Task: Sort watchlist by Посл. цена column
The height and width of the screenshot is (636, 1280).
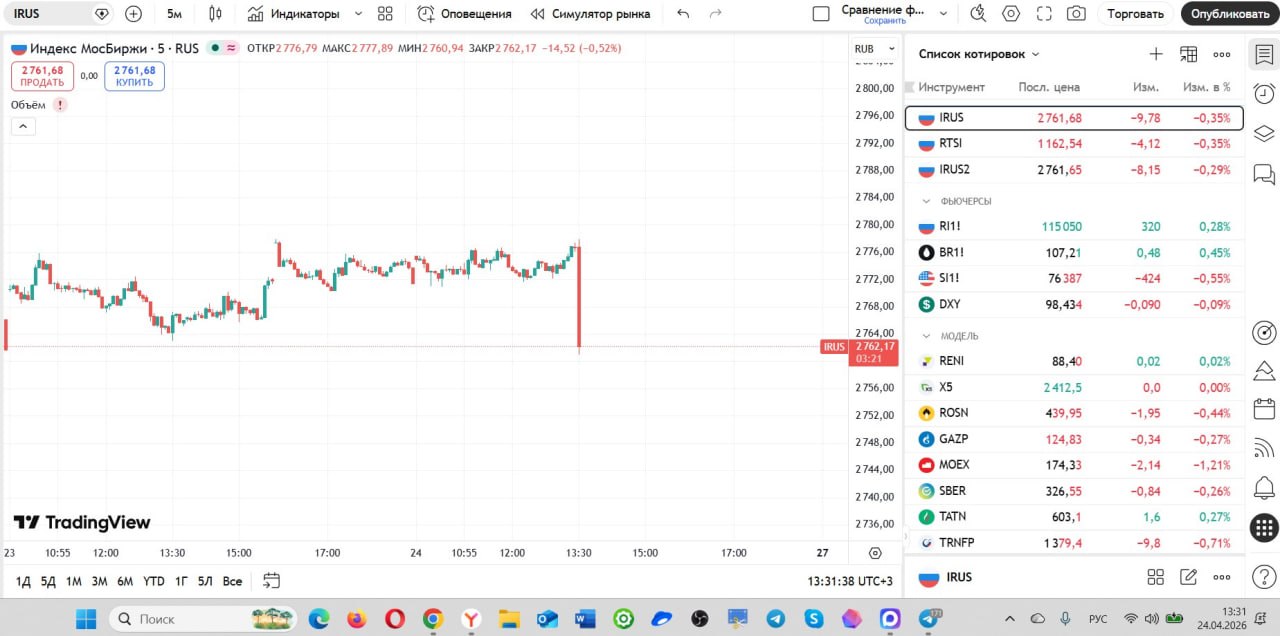Action: pyautogui.click(x=1049, y=87)
